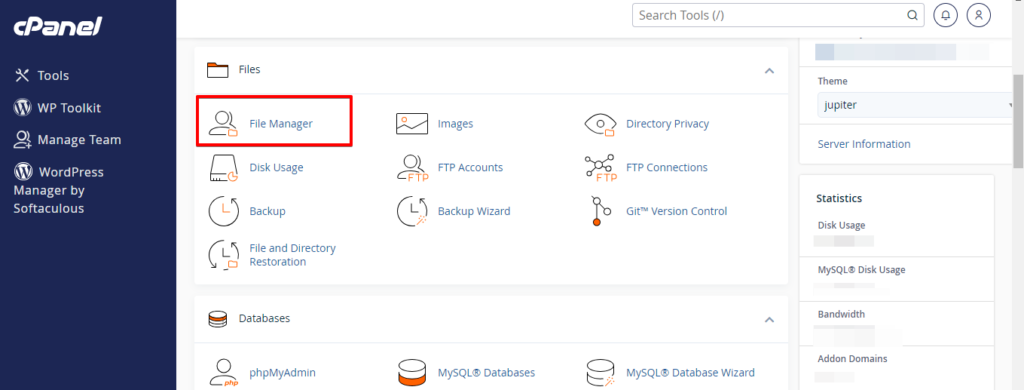This screenshot has width=1024, height=390.
Task: Click the File Manager text link
Action: click(281, 123)
